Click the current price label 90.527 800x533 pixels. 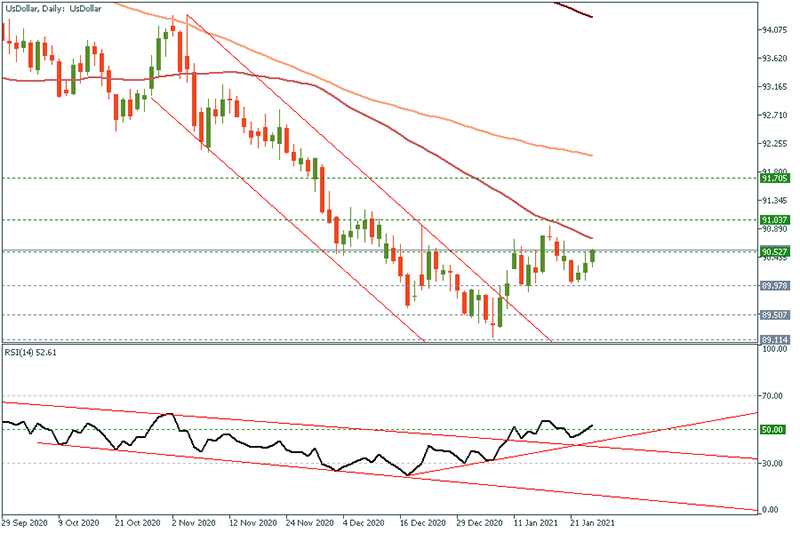774,252
